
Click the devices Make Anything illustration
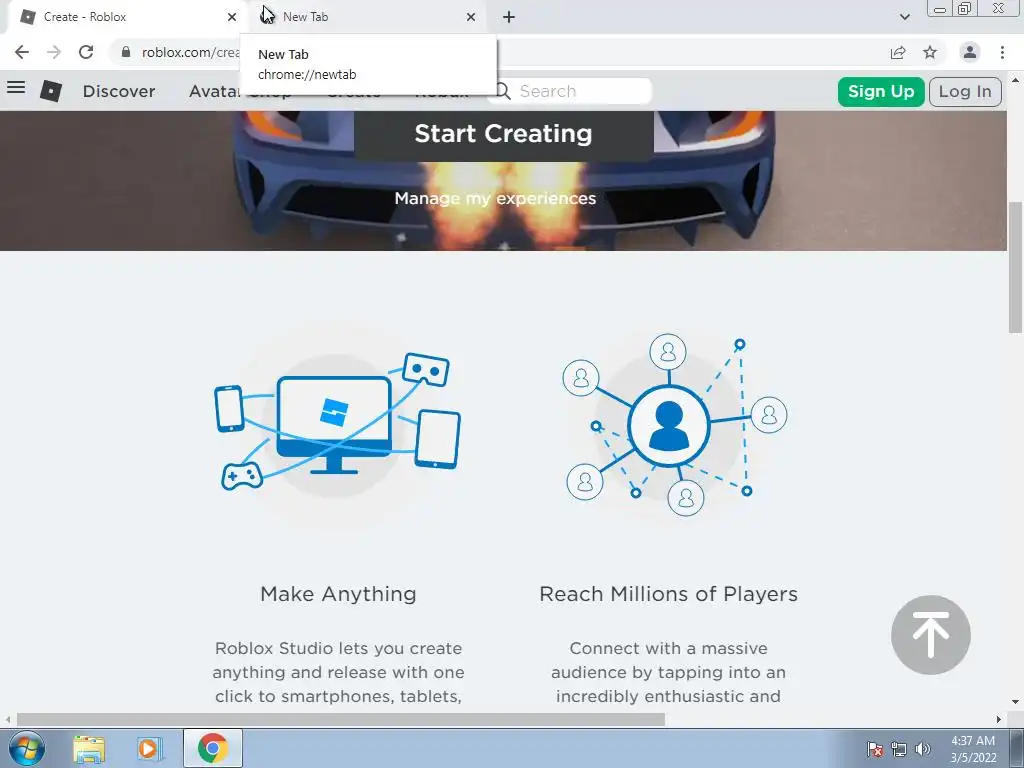337,422
